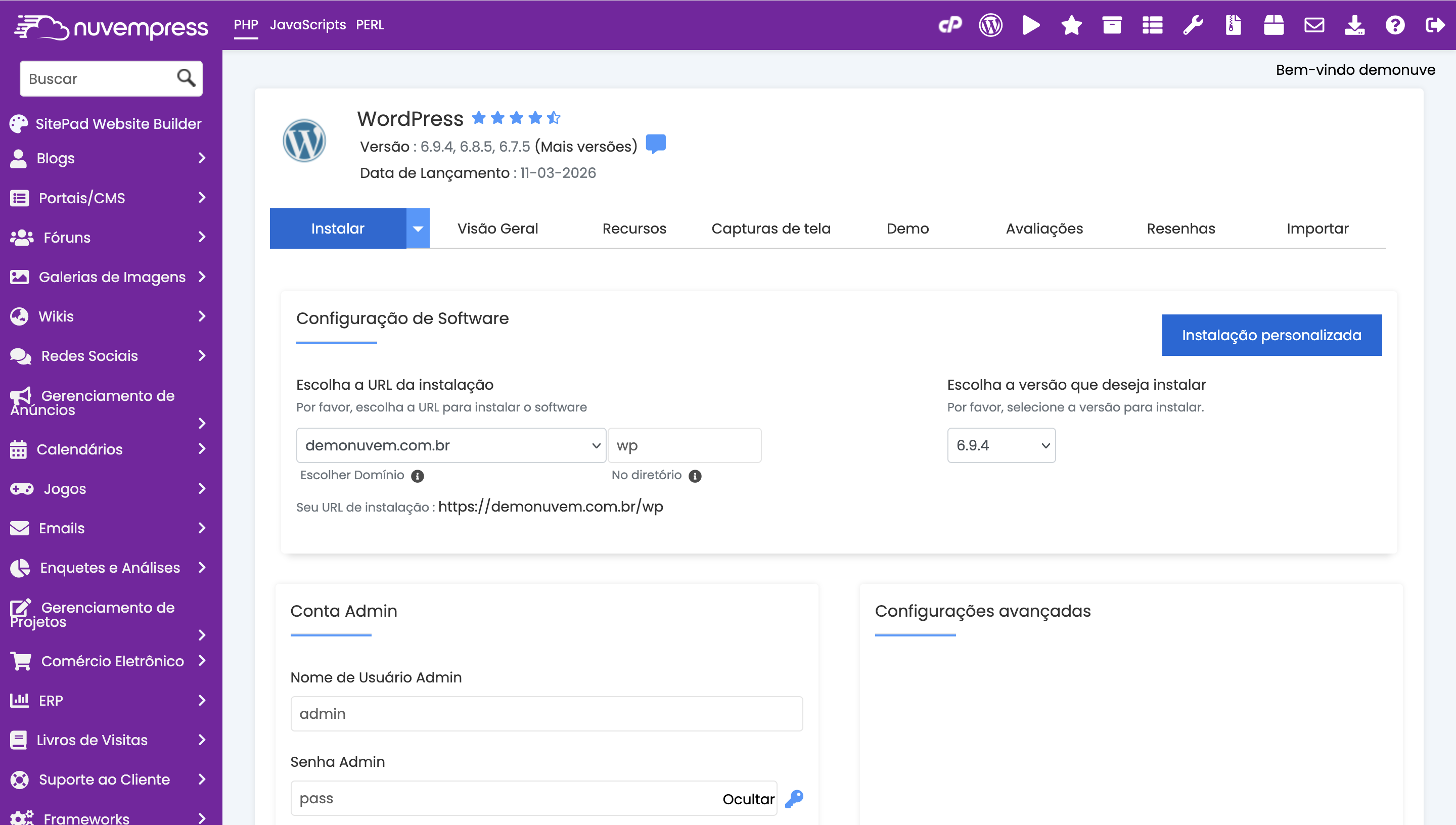
Task: Click the info icon beside Escolher Domínio
Action: pyautogui.click(x=418, y=476)
